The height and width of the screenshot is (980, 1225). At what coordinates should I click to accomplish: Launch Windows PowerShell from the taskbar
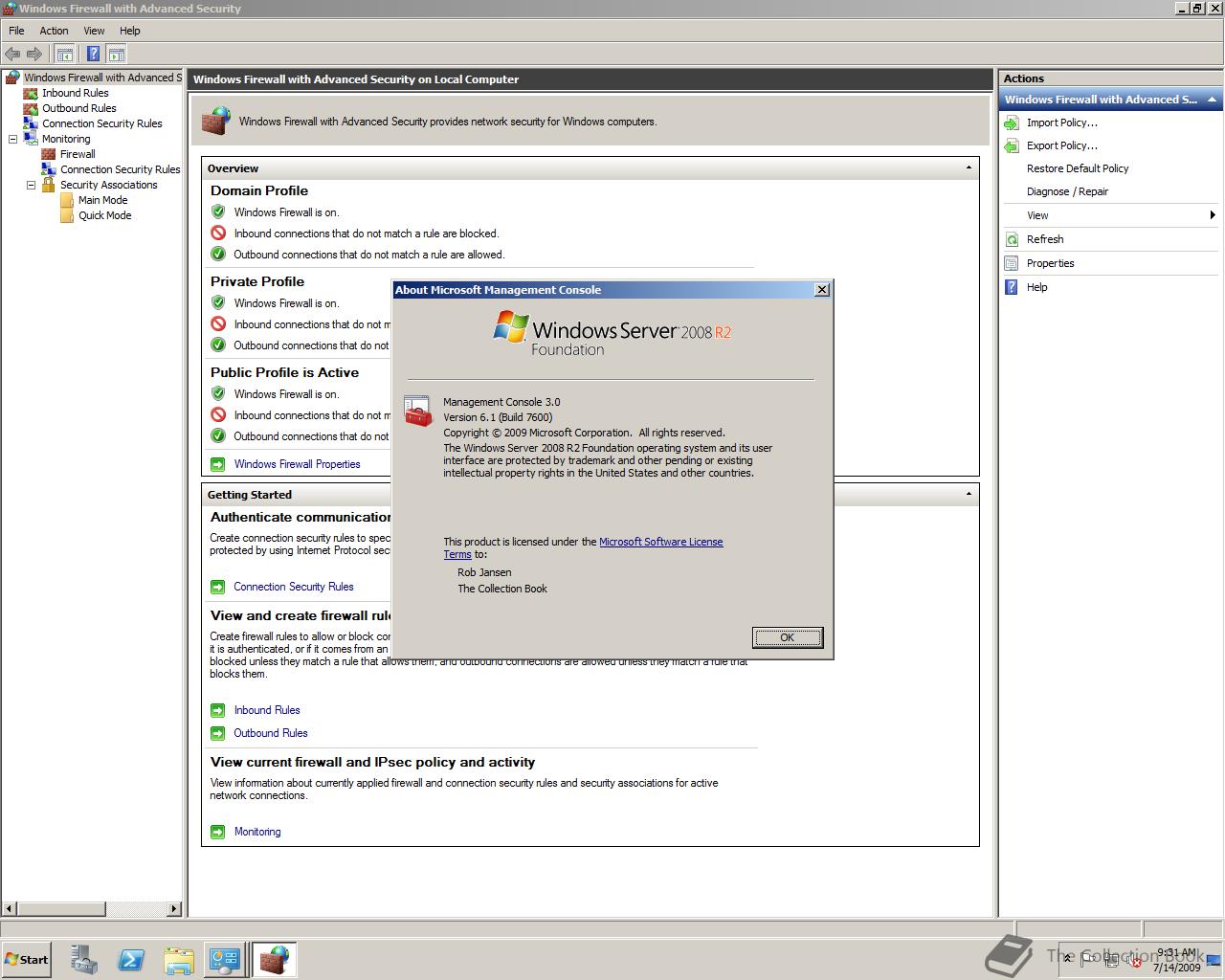pos(131,959)
